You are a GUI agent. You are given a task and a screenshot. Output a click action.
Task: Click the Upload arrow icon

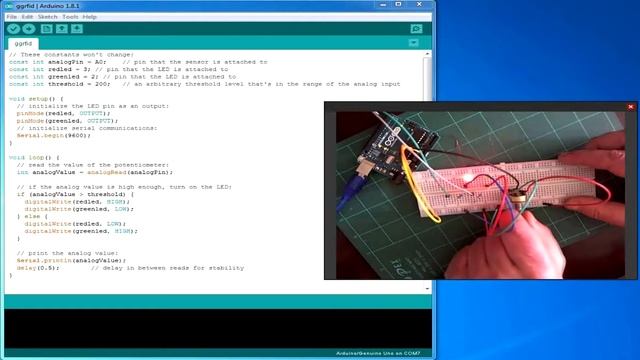click(x=29, y=29)
